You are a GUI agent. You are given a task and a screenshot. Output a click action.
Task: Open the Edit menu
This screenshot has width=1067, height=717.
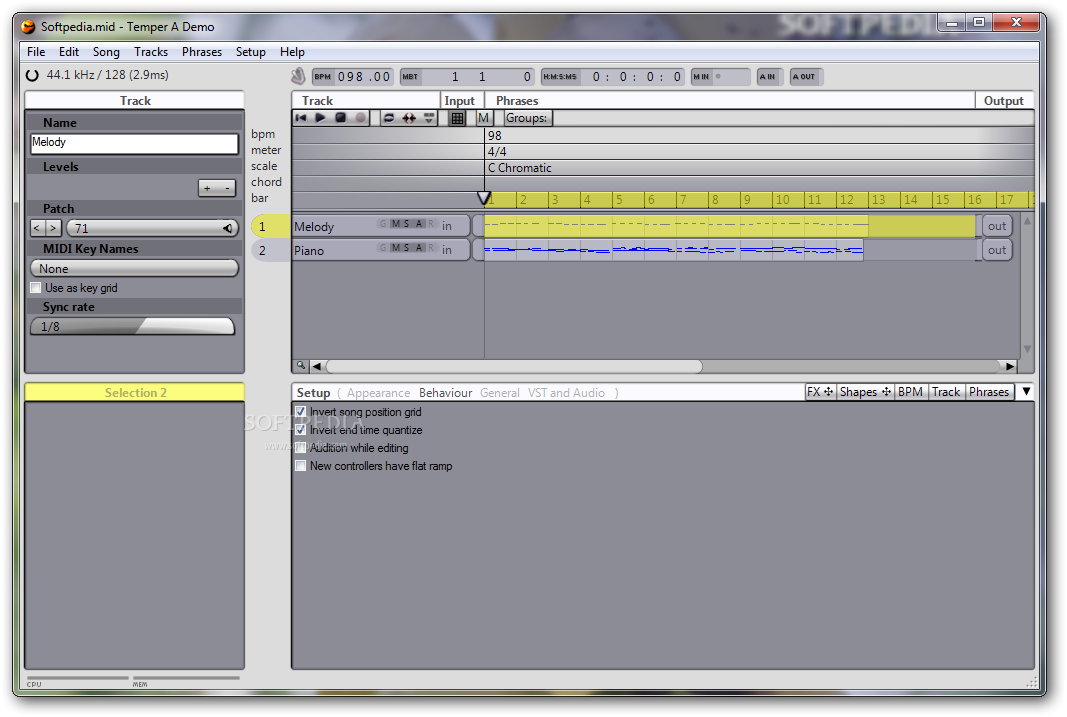(69, 52)
